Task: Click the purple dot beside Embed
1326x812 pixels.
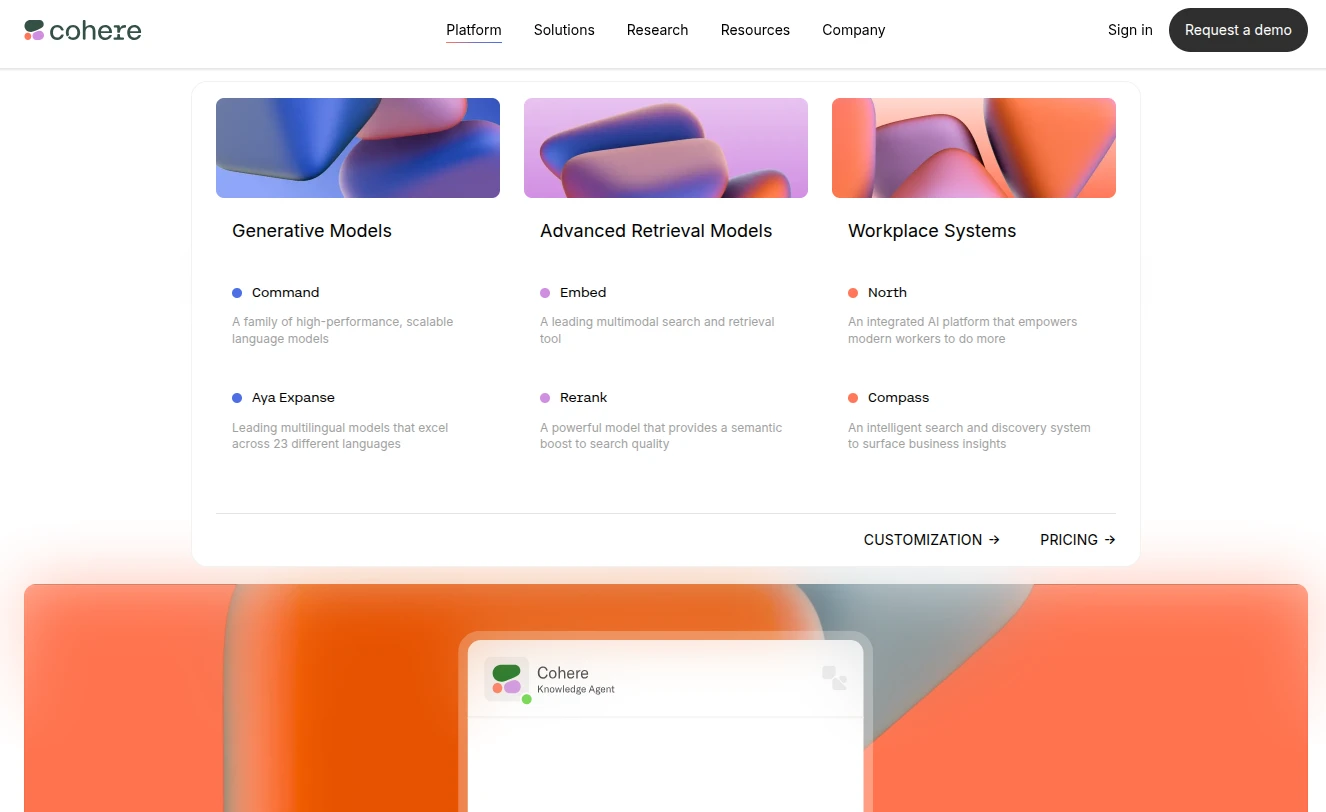Action: [x=545, y=293]
